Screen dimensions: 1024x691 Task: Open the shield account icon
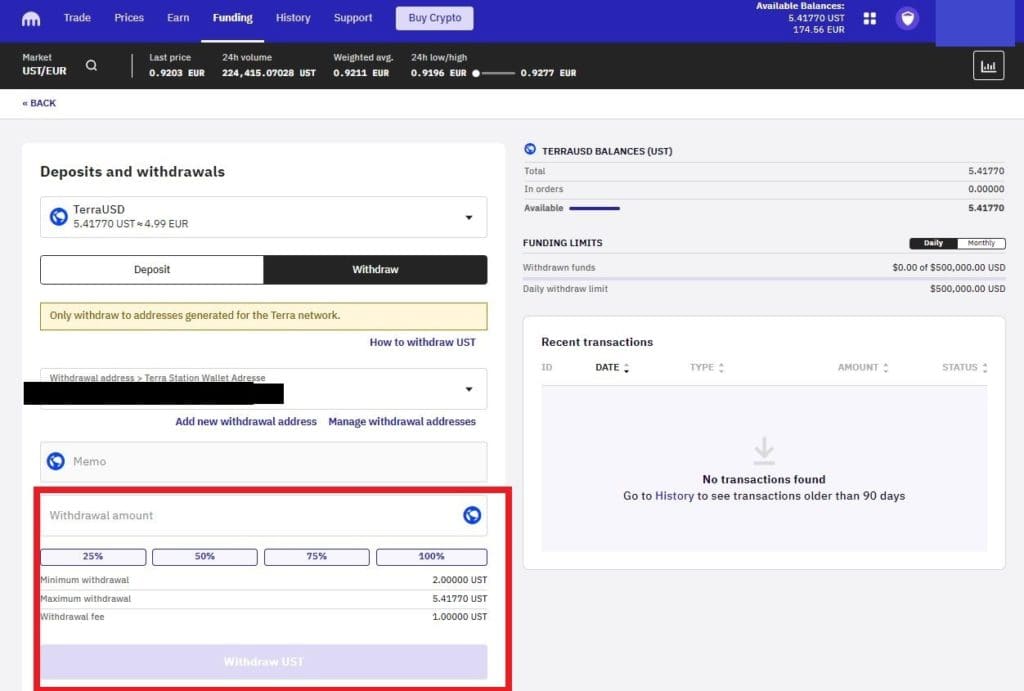point(907,18)
